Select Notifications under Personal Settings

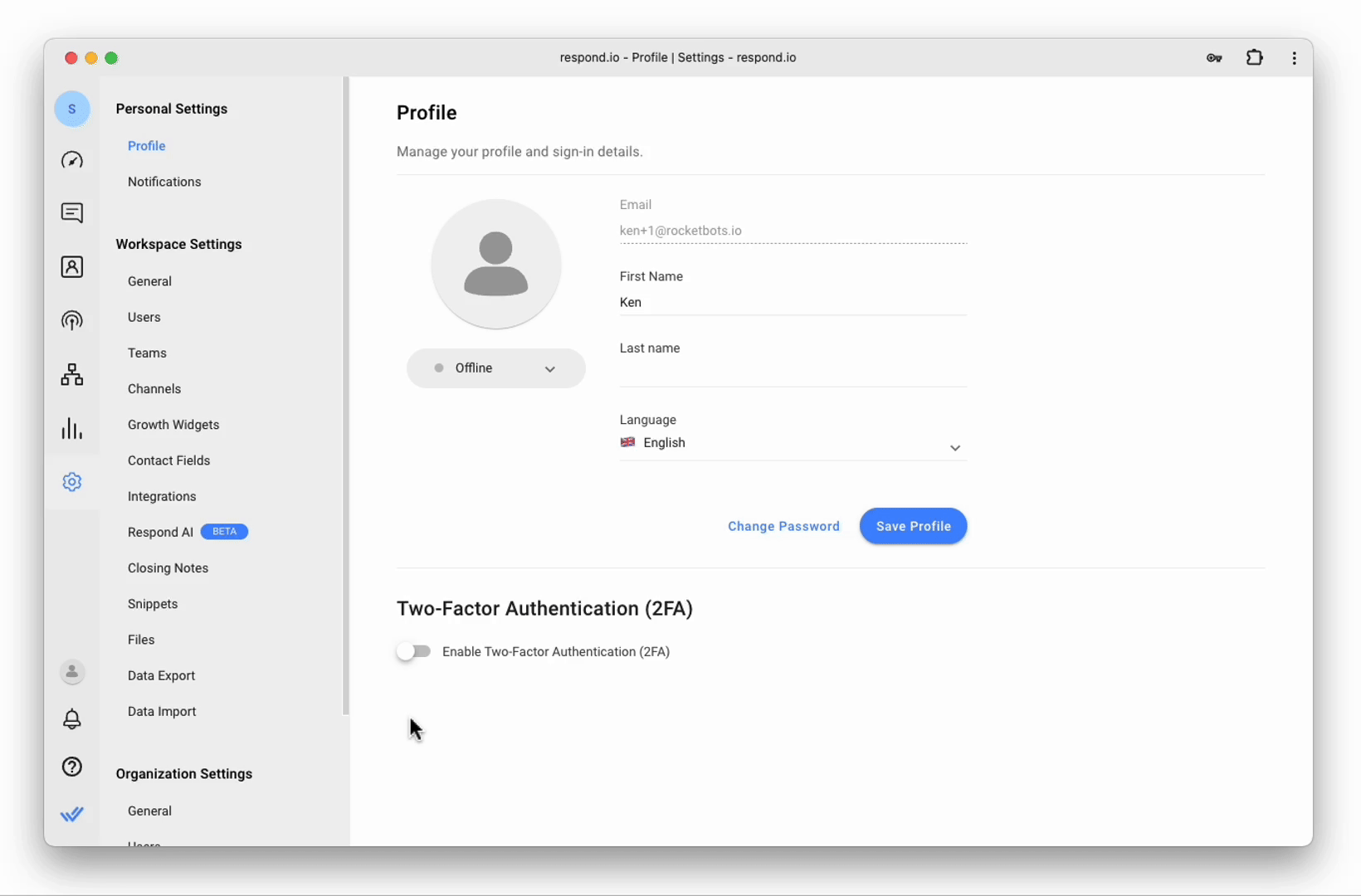click(164, 182)
